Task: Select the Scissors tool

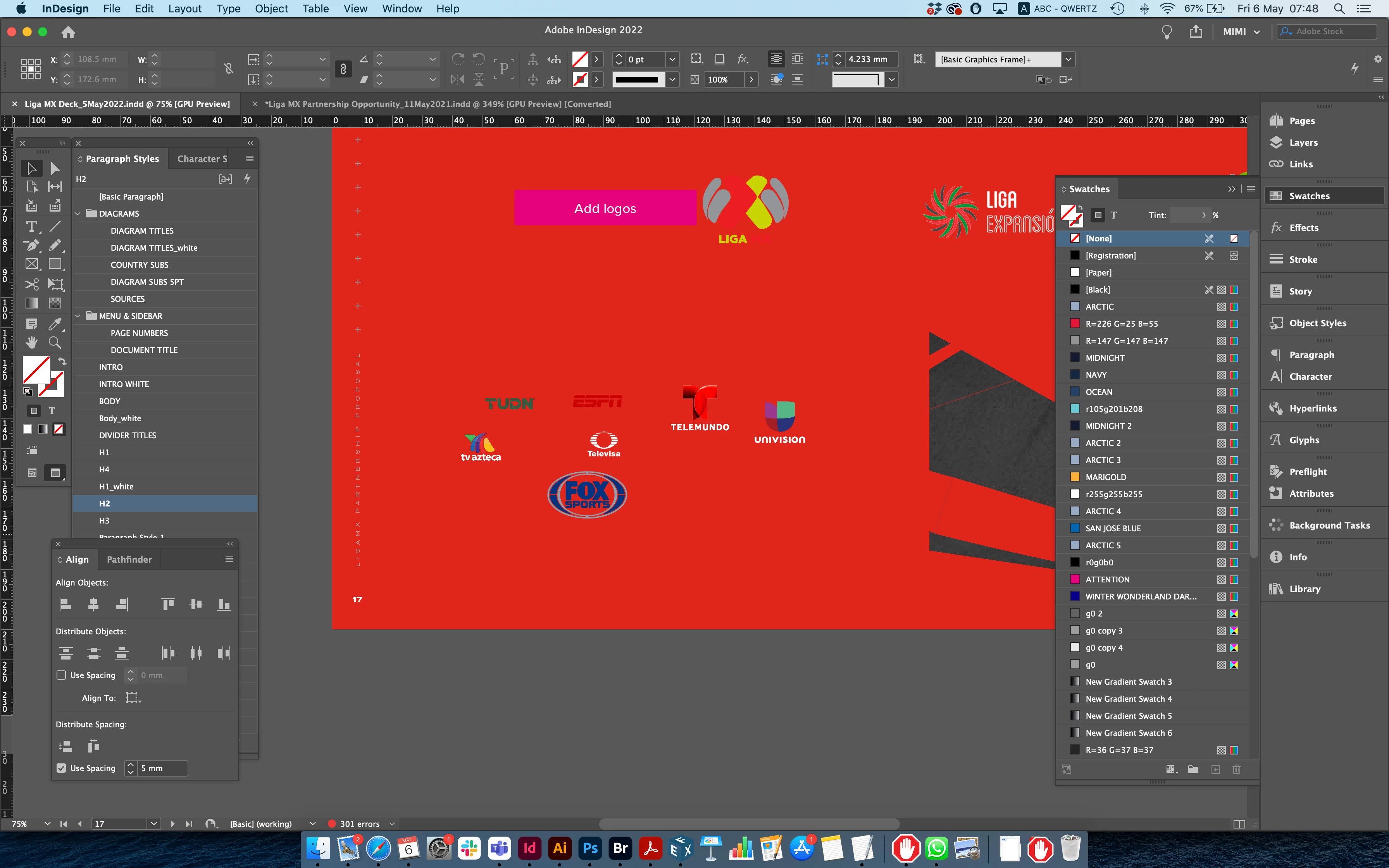Action: pyautogui.click(x=31, y=284)
